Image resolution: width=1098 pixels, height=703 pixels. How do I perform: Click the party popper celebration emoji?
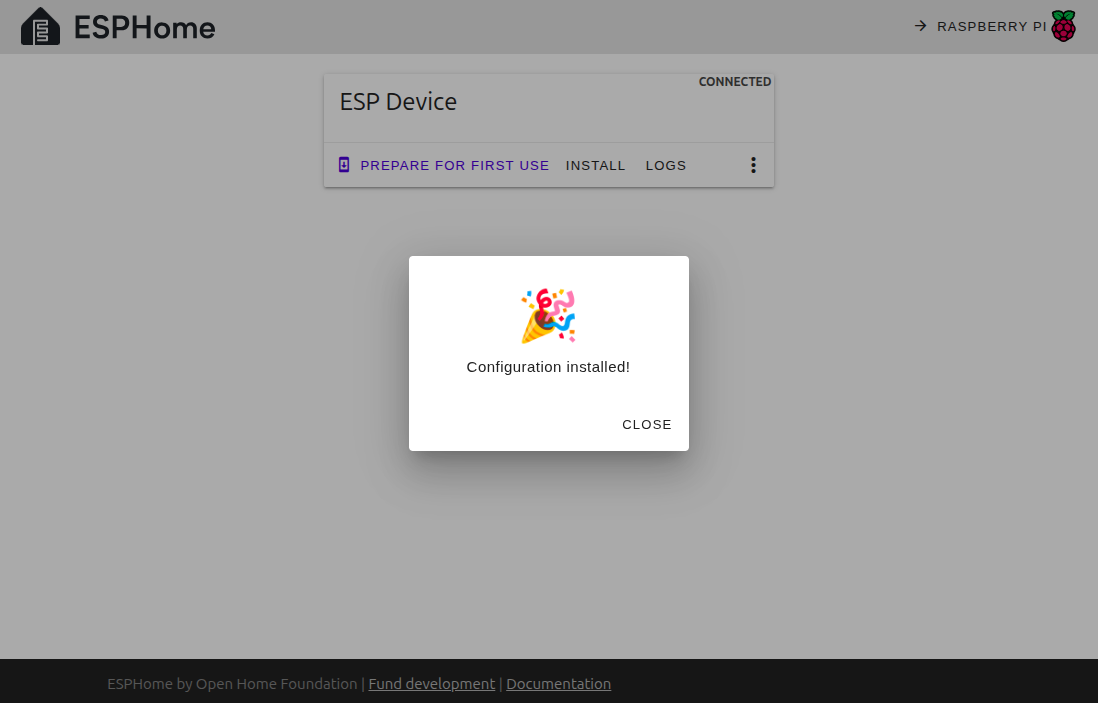[548, 315]
